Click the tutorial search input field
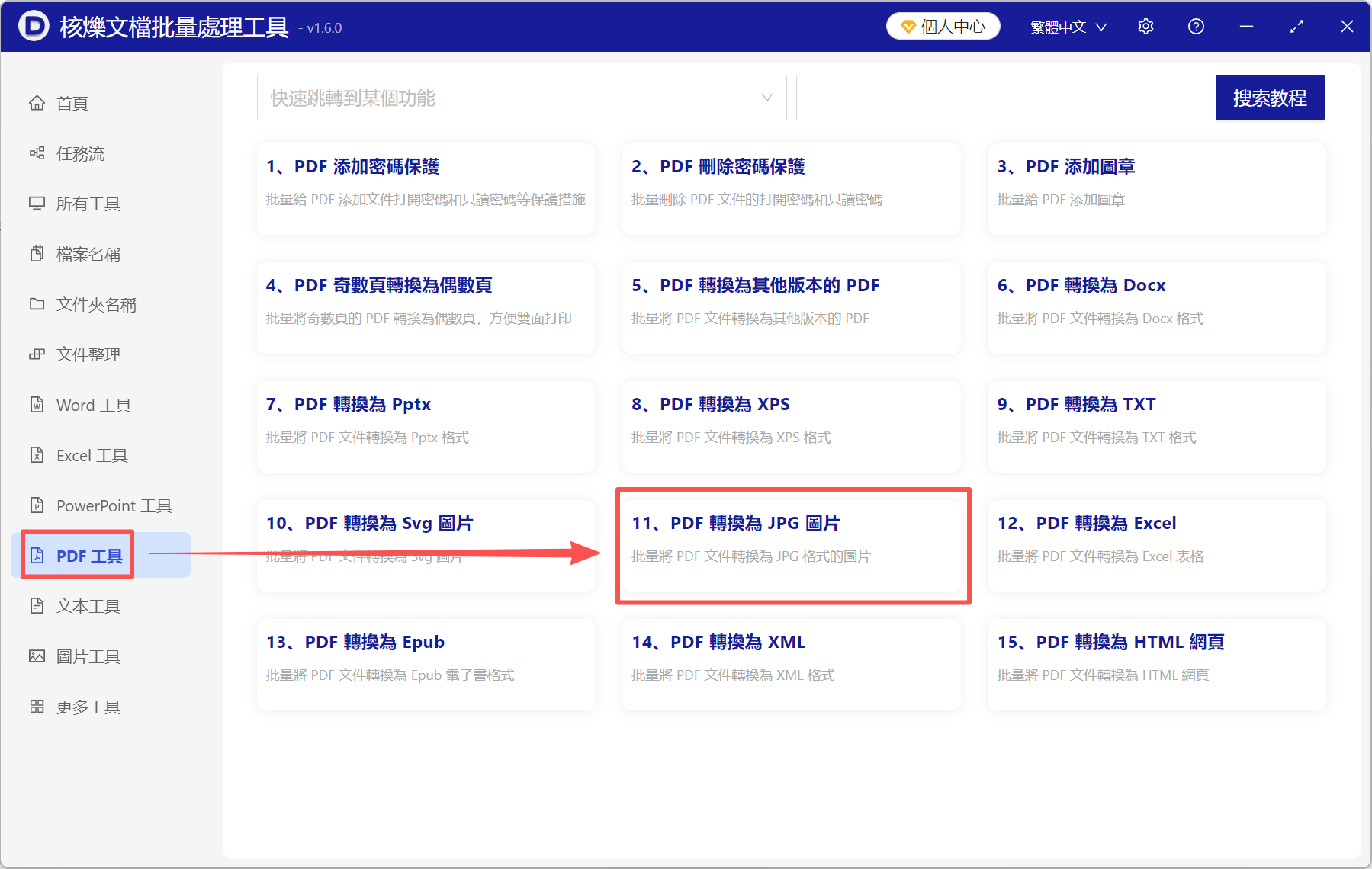 tap(1005, 98)
